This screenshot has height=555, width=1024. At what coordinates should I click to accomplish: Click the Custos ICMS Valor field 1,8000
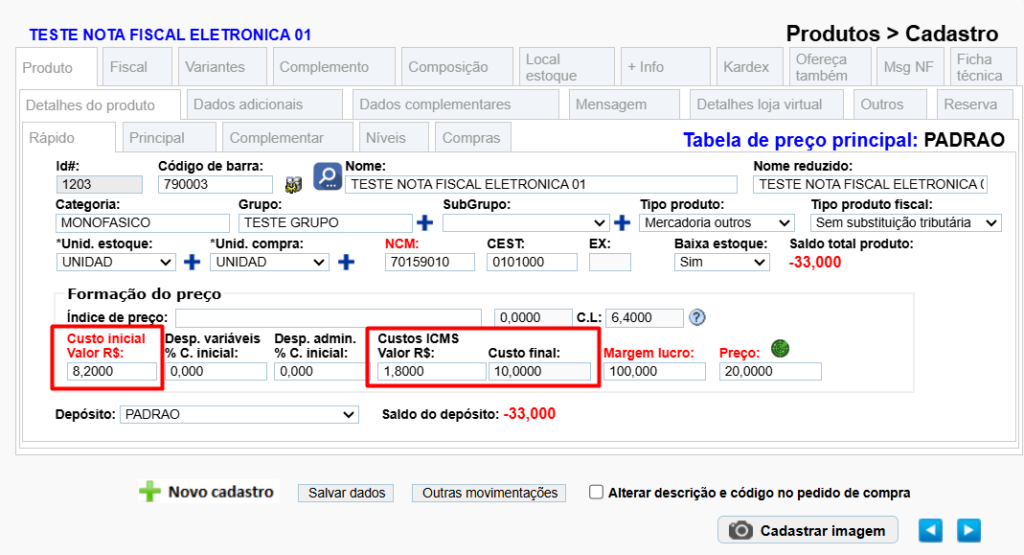tap(432, 372)
